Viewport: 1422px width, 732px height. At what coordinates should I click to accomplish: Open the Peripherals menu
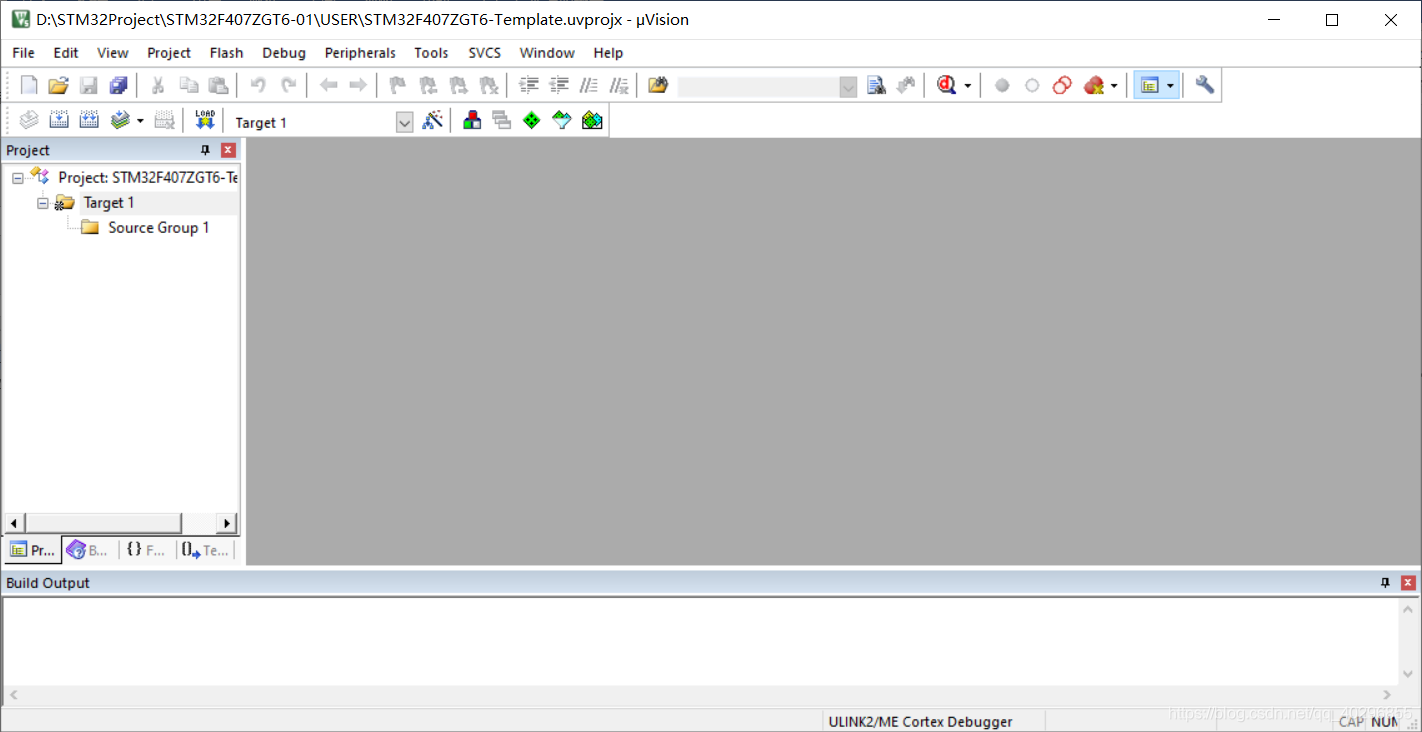[360, 53]
